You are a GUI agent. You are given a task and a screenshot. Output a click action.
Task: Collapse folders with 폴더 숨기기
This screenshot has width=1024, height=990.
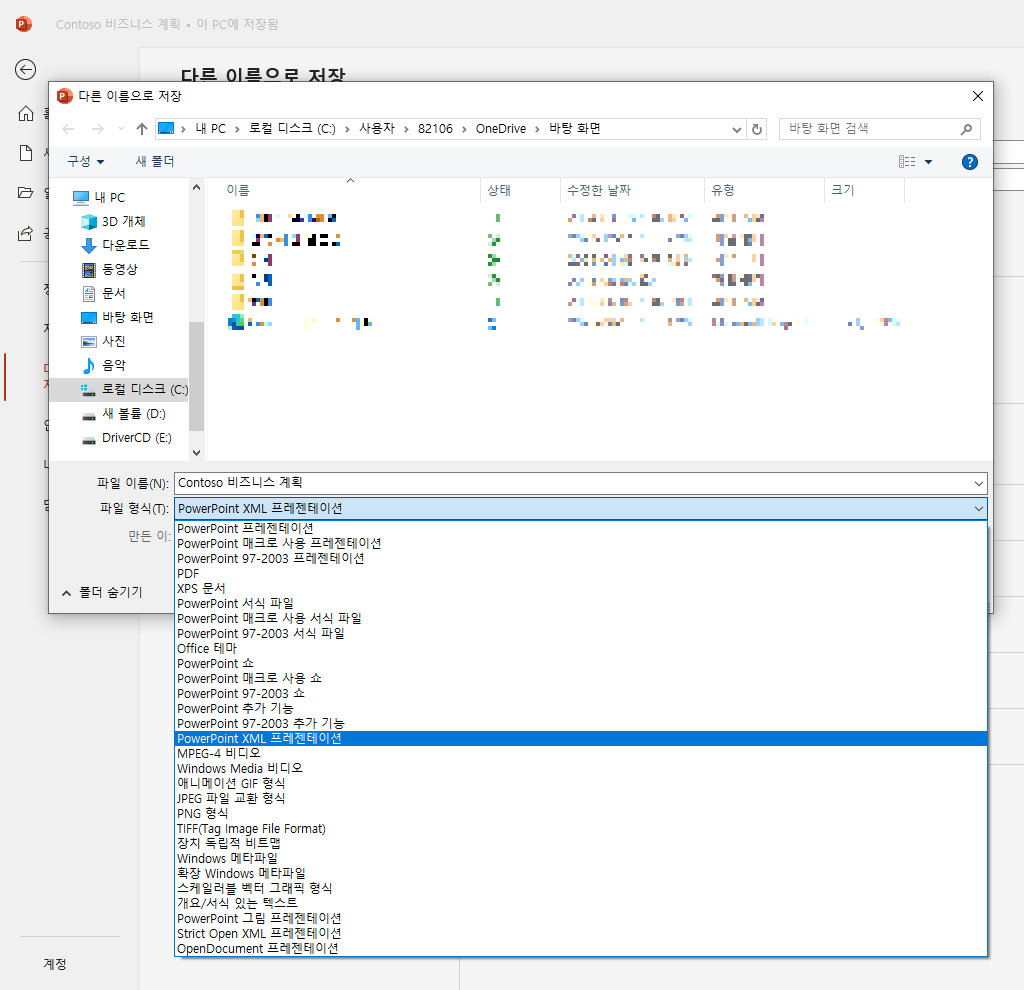[x=102, y=592]
